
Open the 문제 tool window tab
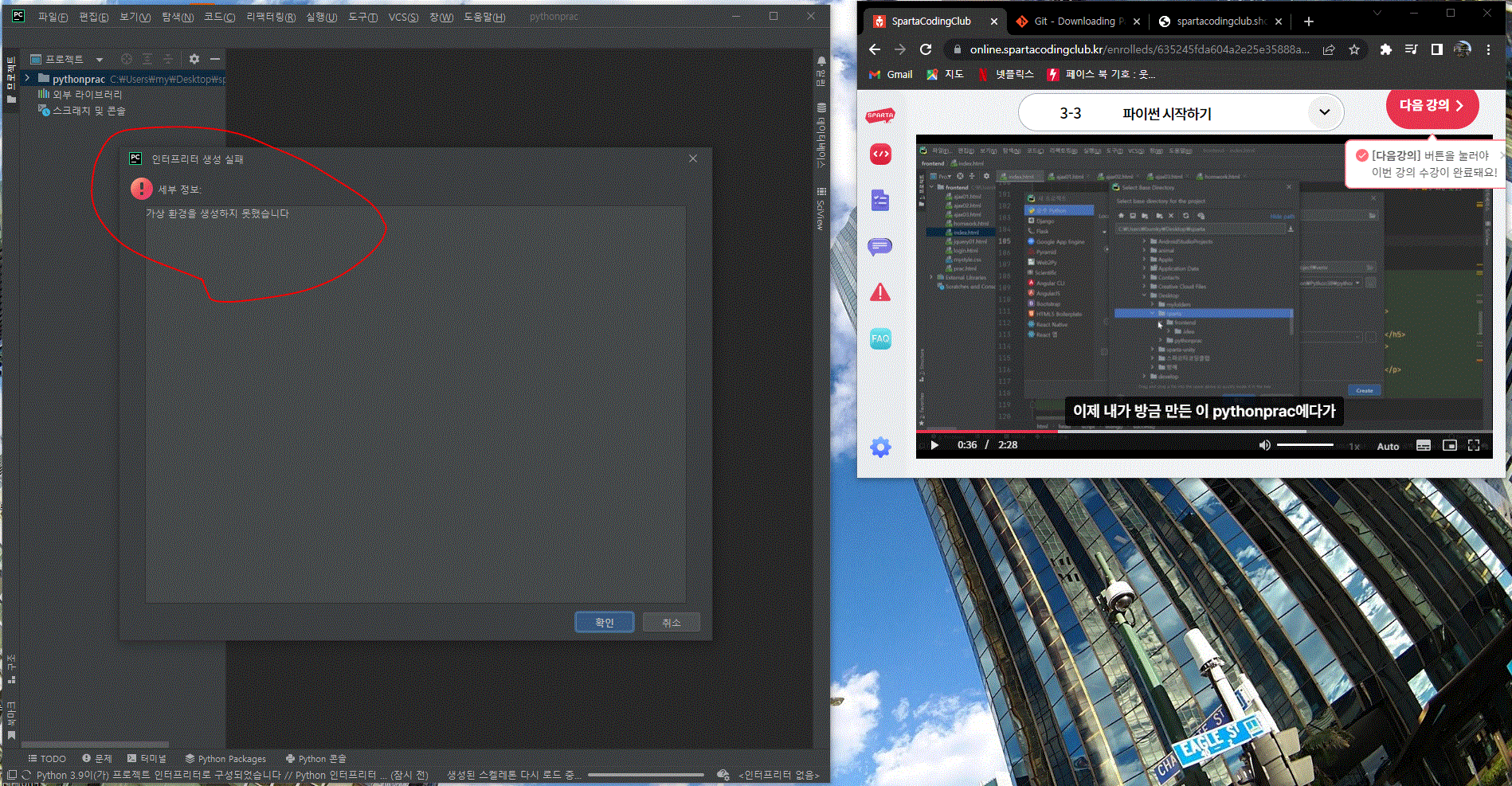click(97, 759)
